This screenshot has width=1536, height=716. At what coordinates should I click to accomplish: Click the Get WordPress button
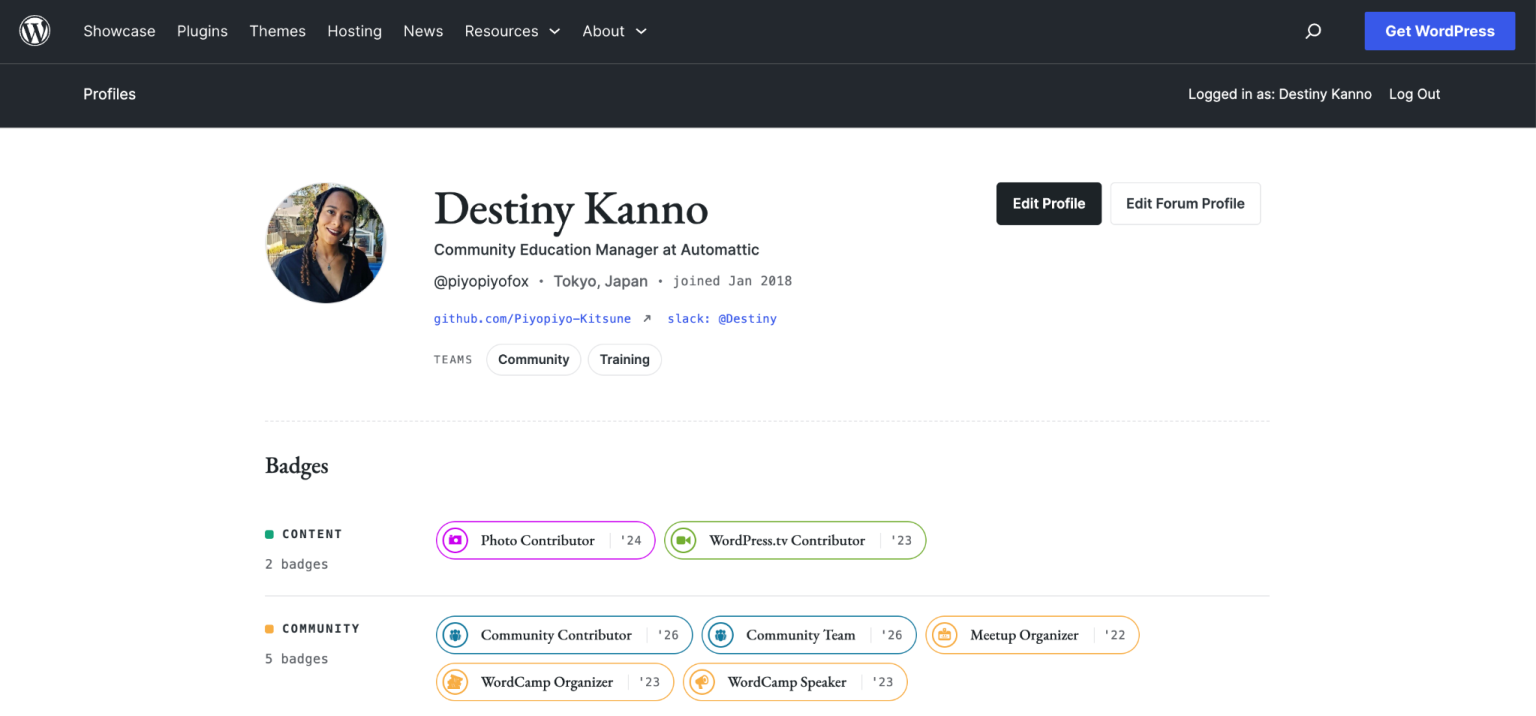(x=1439, y=31)
